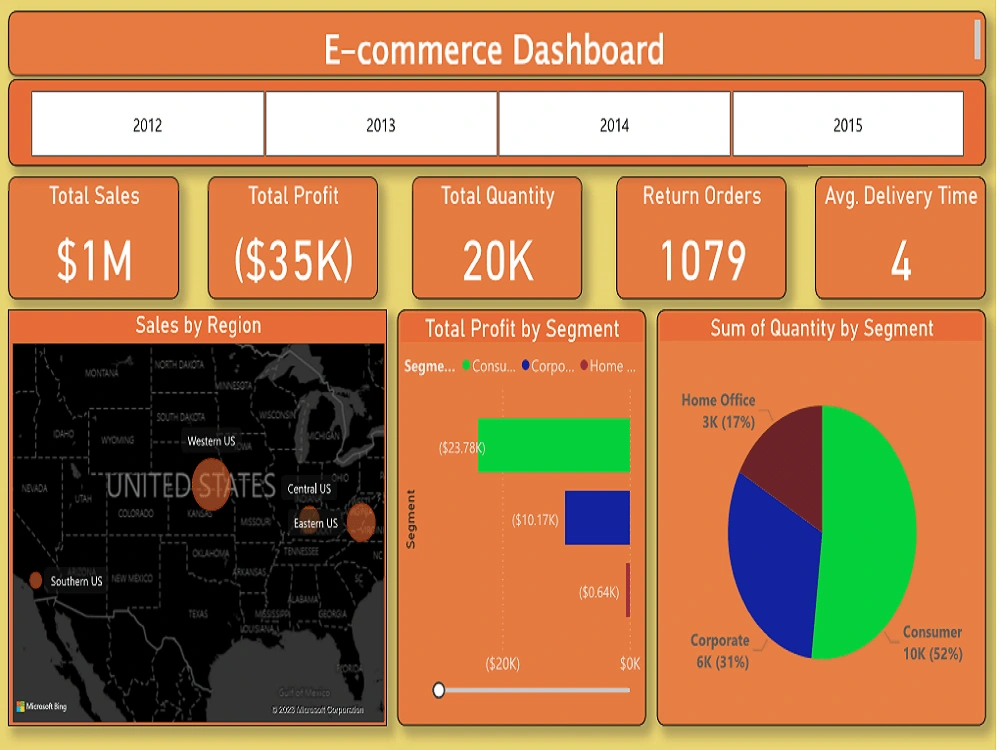The height and width of the screenshot is (750, 1000).
Task: Toggle the 2014 year filter
Action: [x=614, y=124]
